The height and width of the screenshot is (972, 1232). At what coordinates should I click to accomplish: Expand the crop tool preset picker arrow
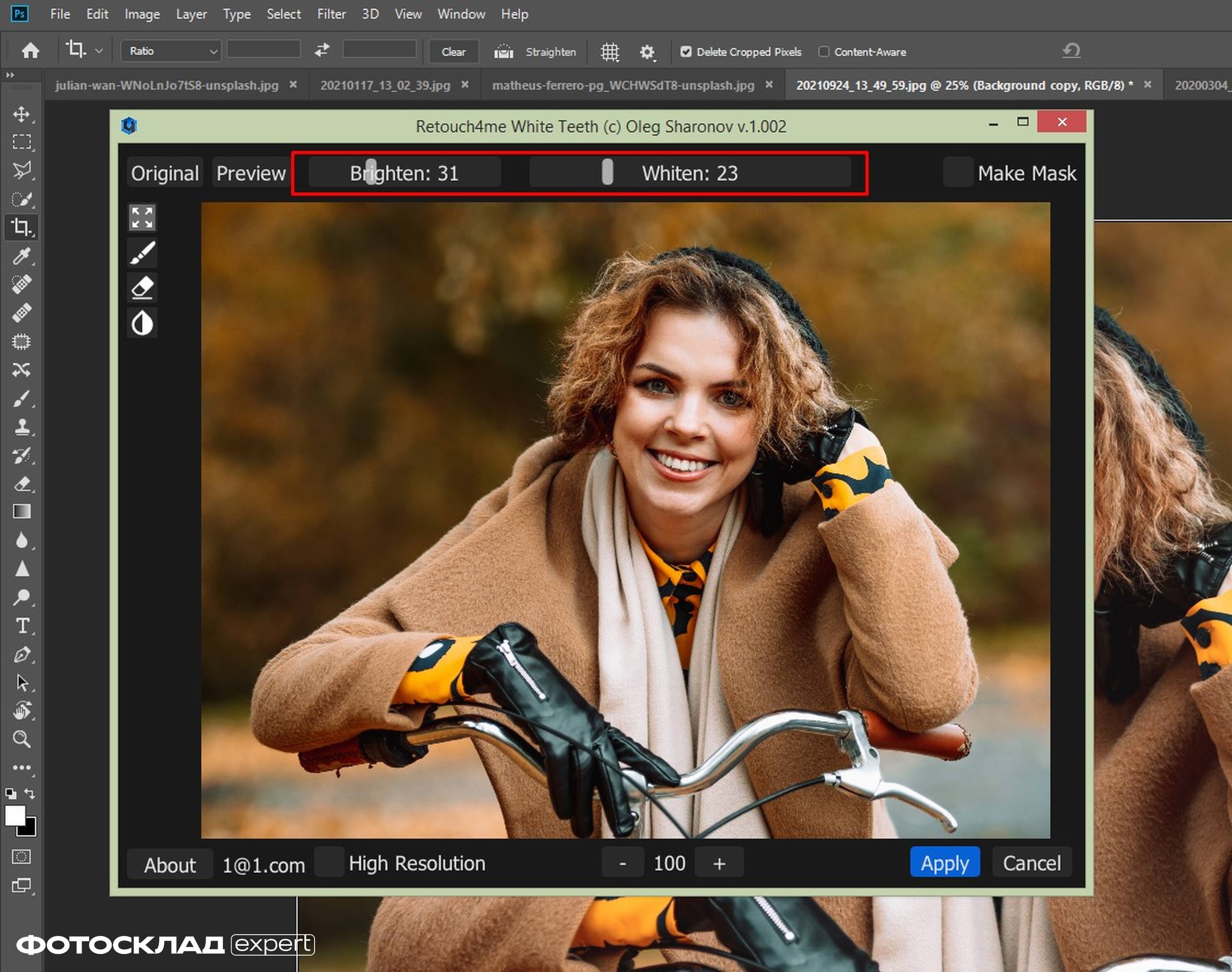click(x=99, y=50)
